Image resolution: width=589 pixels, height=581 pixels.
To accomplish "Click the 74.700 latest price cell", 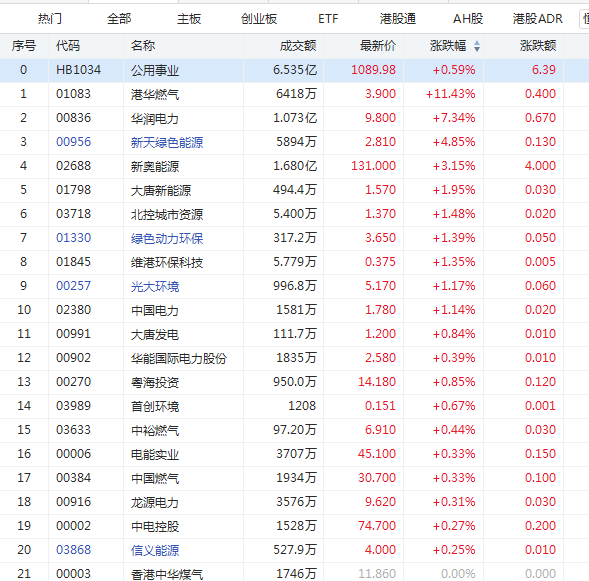I will coord(377,526).
